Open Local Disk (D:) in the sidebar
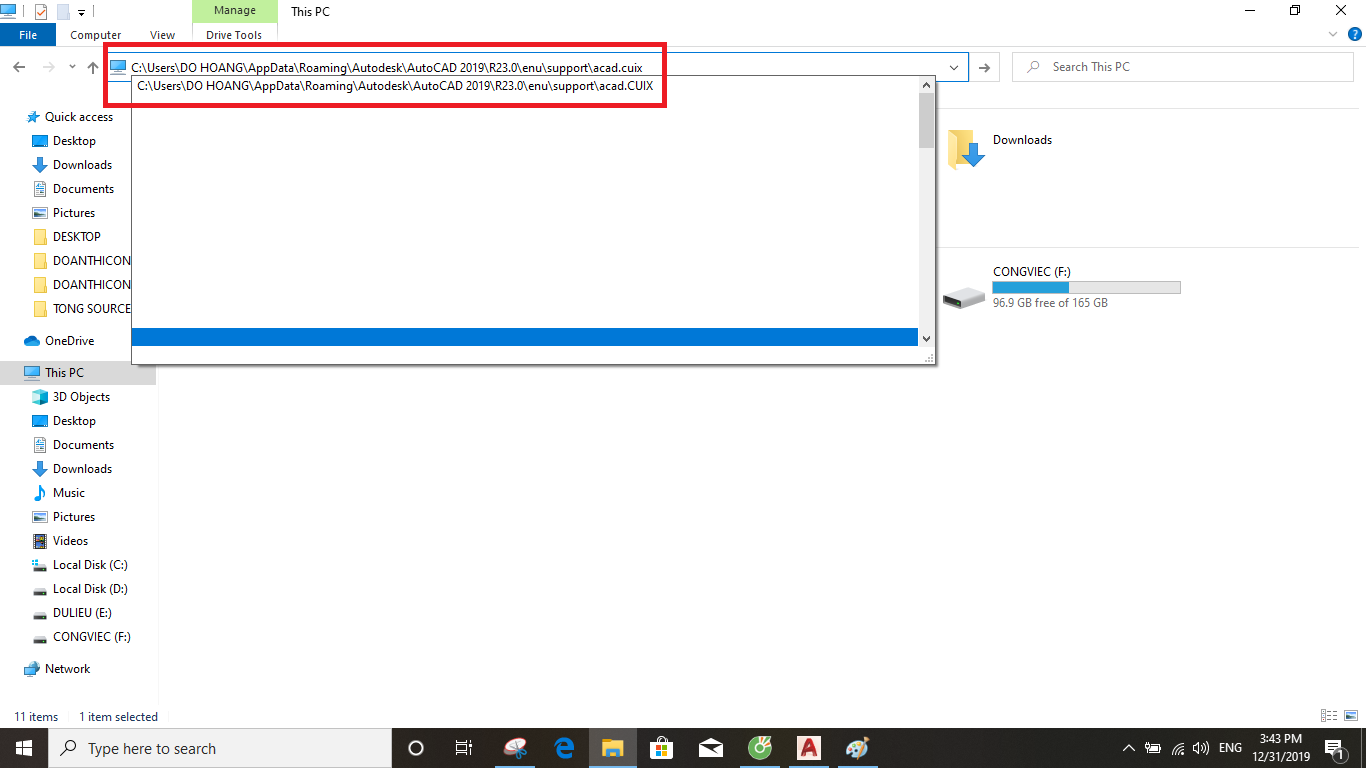The height and width of the screenshot is (768, 1366). click(x=90, y=589)
